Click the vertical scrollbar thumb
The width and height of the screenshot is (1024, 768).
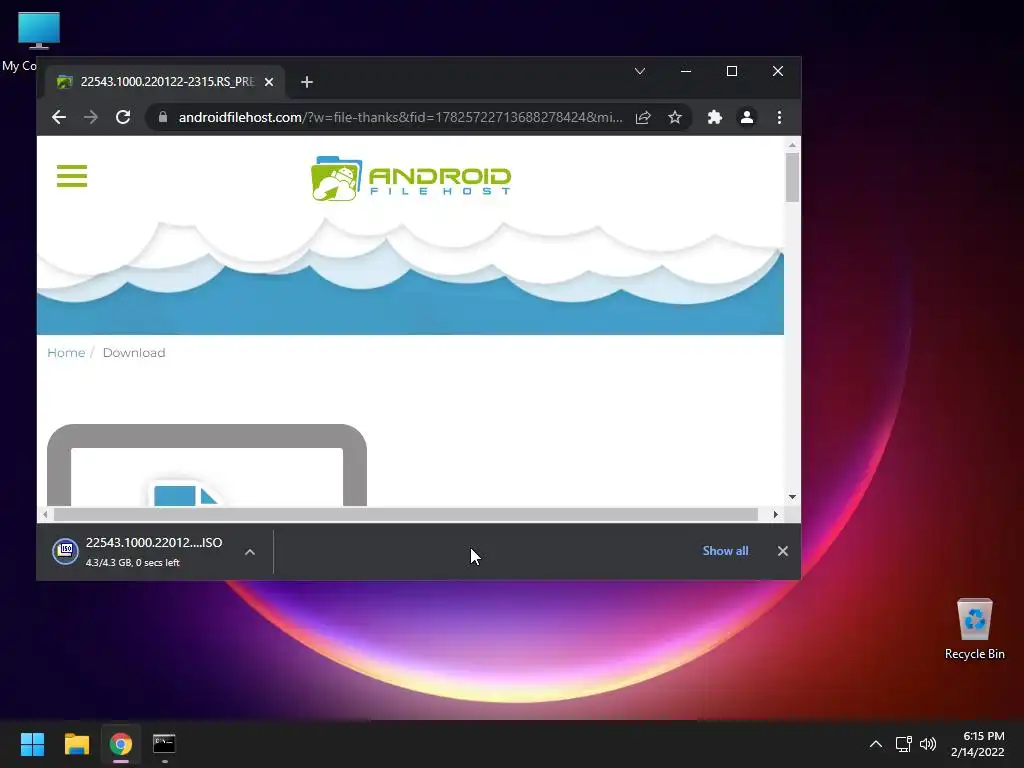click(792, 177)
